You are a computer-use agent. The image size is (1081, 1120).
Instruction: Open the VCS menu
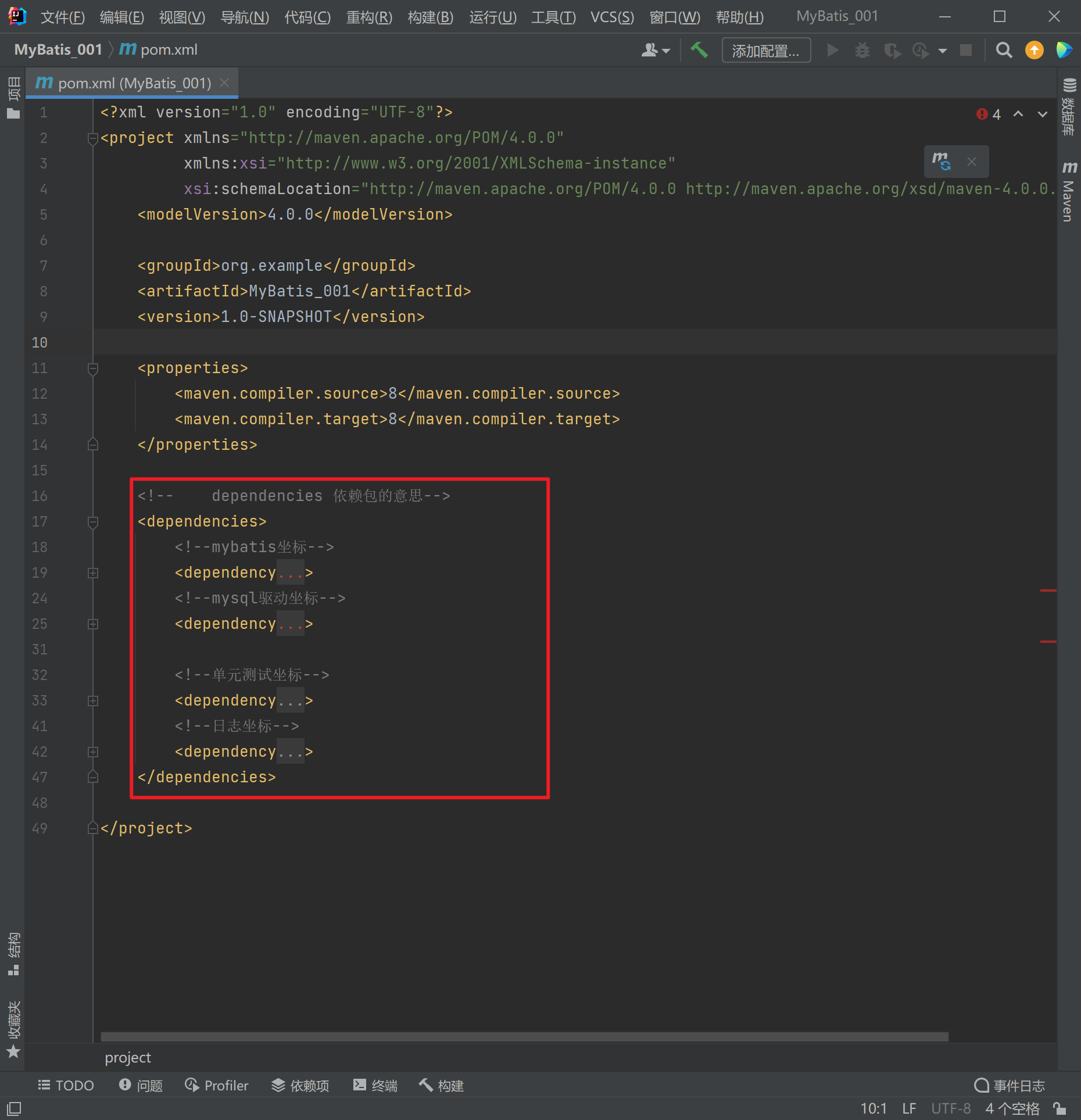coord(612,17)
